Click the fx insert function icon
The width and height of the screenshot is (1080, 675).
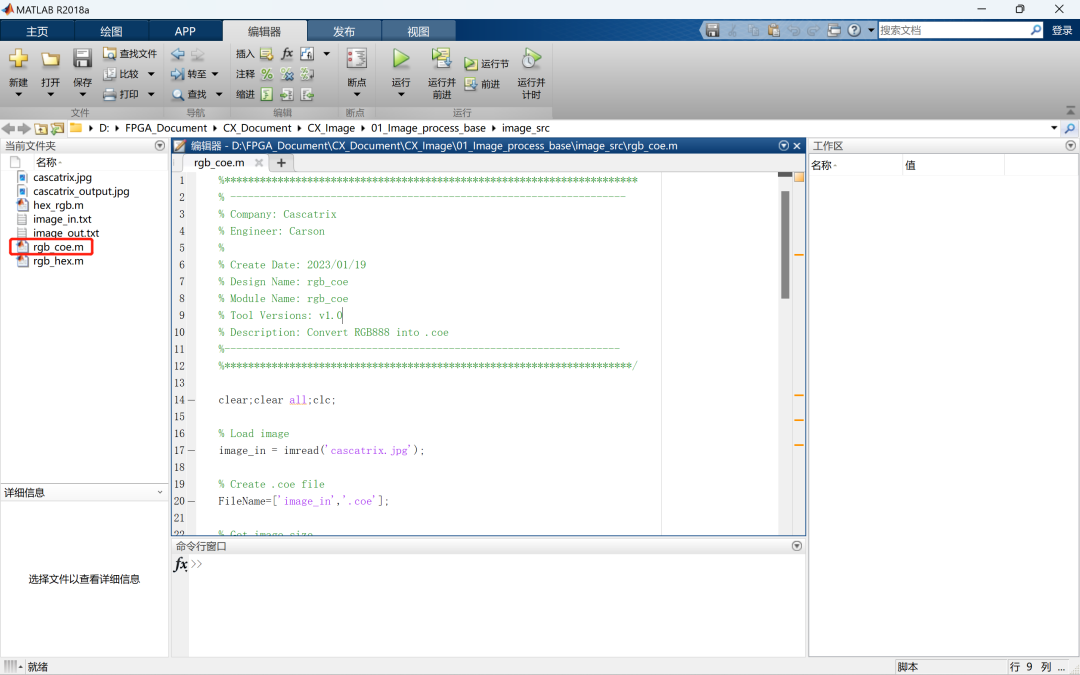tap(287, 54)
